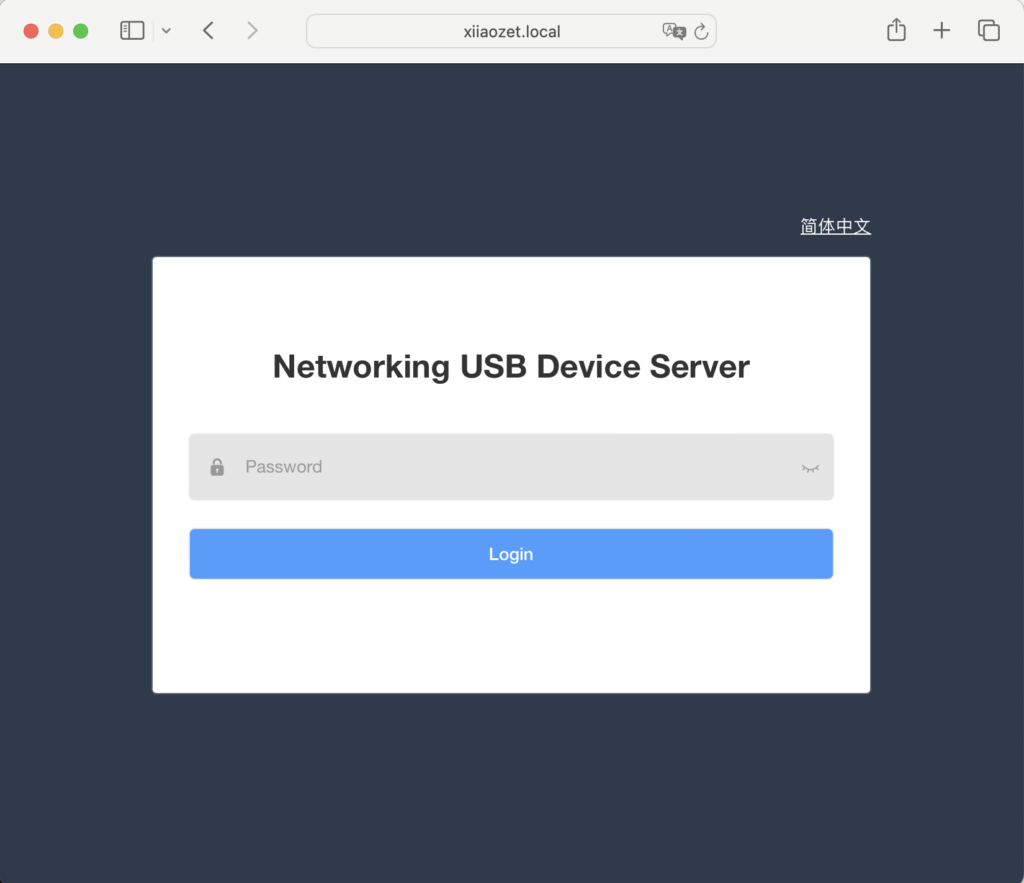The image size is (1024, 883).
Task: Reload the current page
Action: pos(701,32)
